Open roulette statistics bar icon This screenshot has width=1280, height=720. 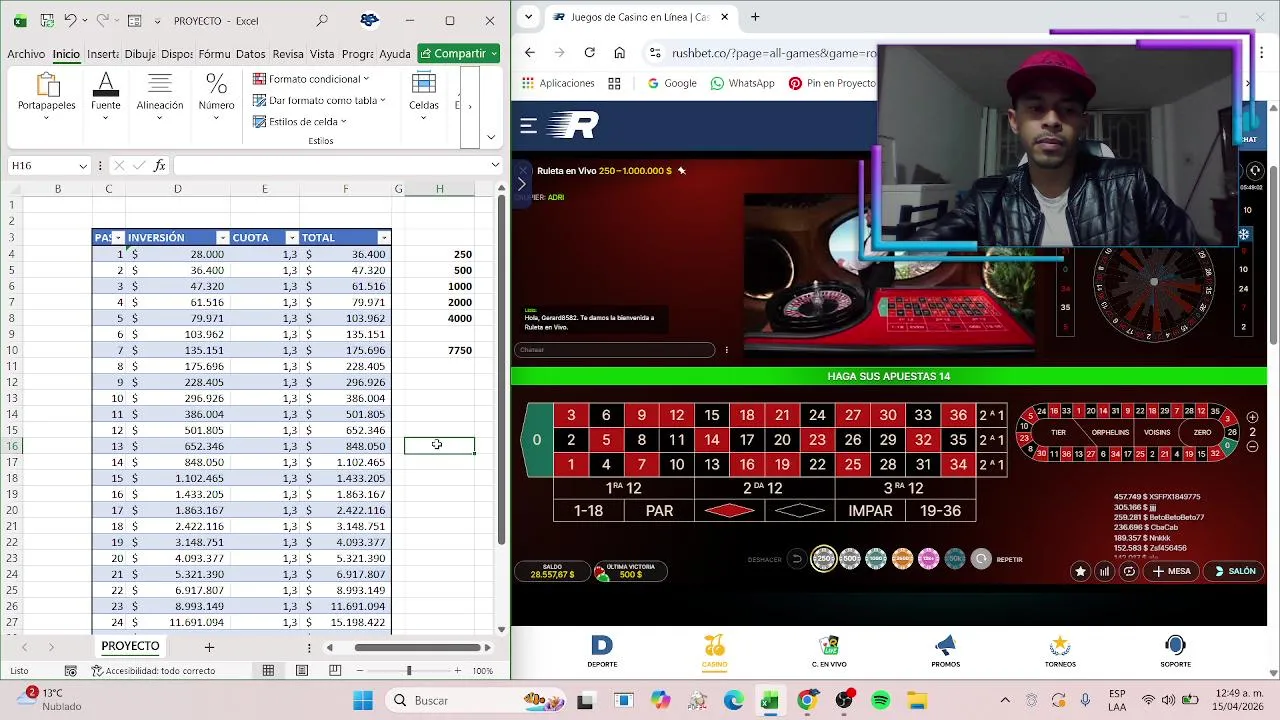(1104, 571)
